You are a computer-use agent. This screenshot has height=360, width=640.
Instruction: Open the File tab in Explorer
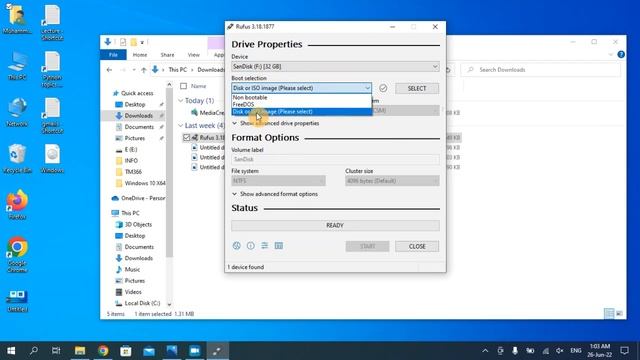pyautogui.click(x=113, y=55)
